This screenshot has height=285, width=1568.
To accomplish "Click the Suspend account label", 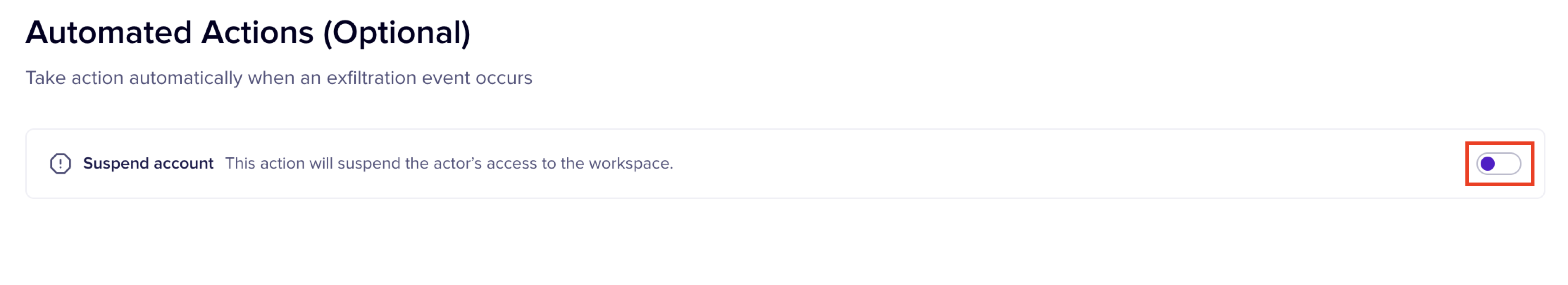I will click(x=148, y=164).
